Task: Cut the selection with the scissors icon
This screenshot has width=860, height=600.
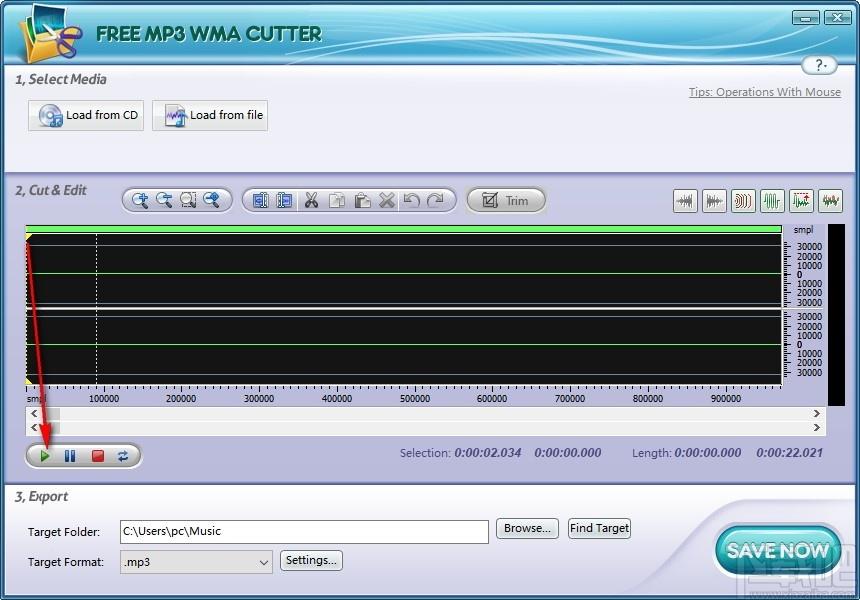Action: tap(312, 201)
